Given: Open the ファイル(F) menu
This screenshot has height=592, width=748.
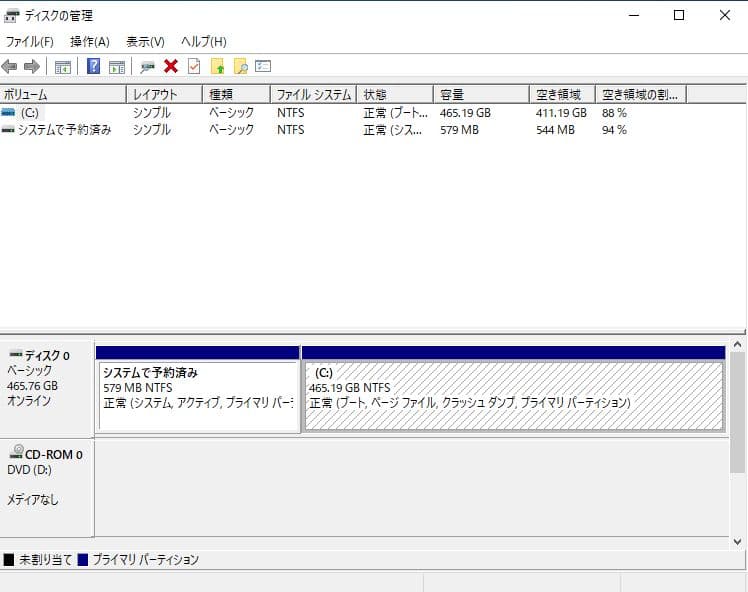Looking at the screenshot, I should point(30,42).
